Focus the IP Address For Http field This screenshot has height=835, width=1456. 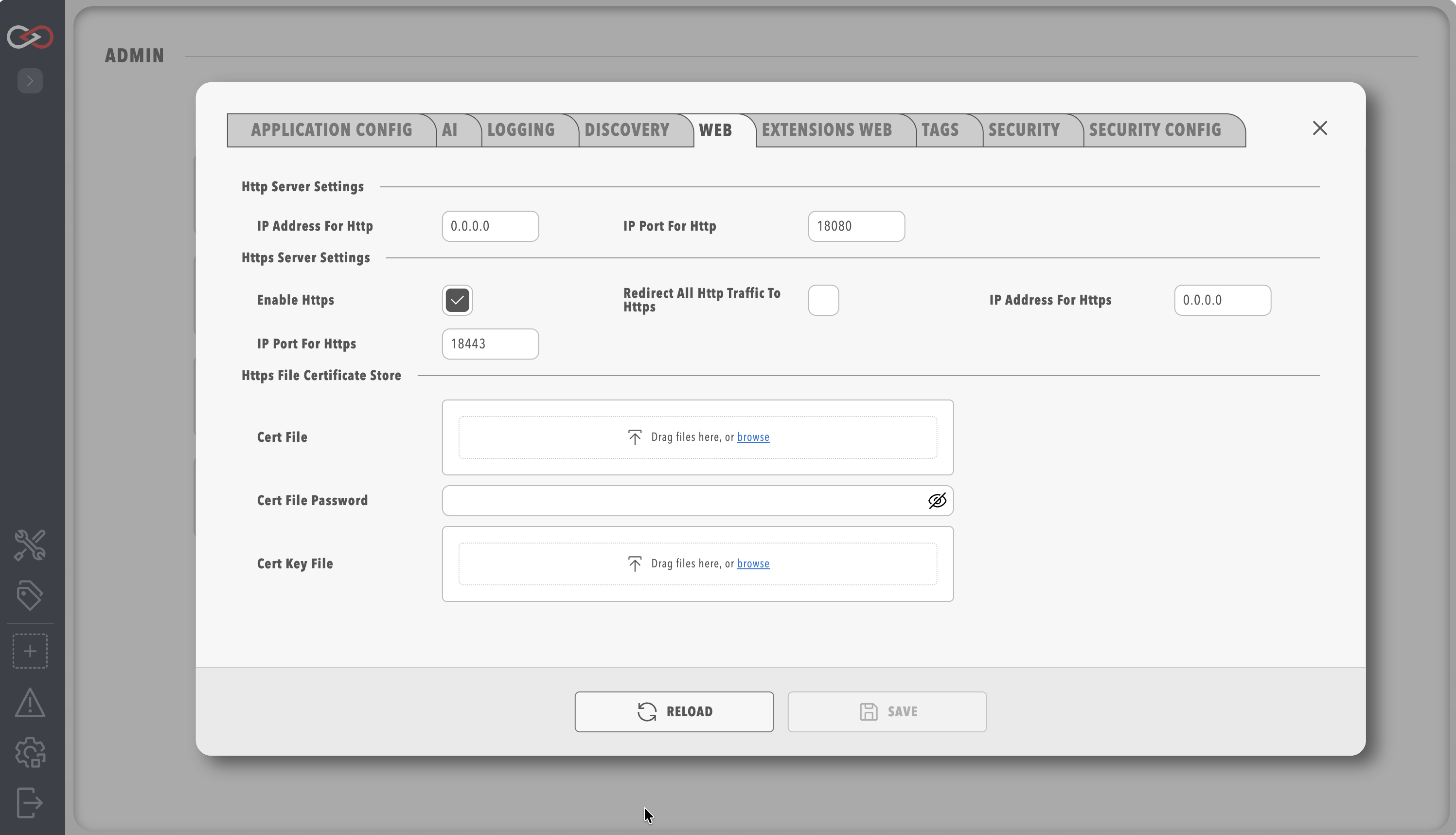click(x=490, y=226)
